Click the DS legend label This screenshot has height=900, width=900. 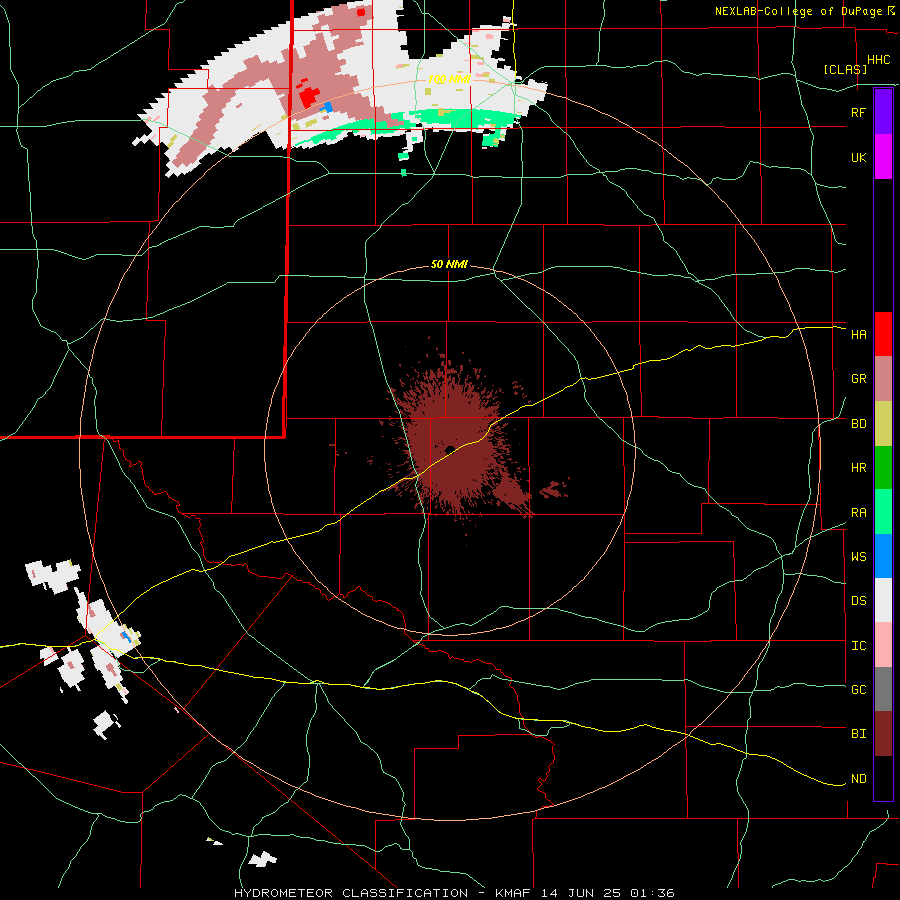pos(858,601)
